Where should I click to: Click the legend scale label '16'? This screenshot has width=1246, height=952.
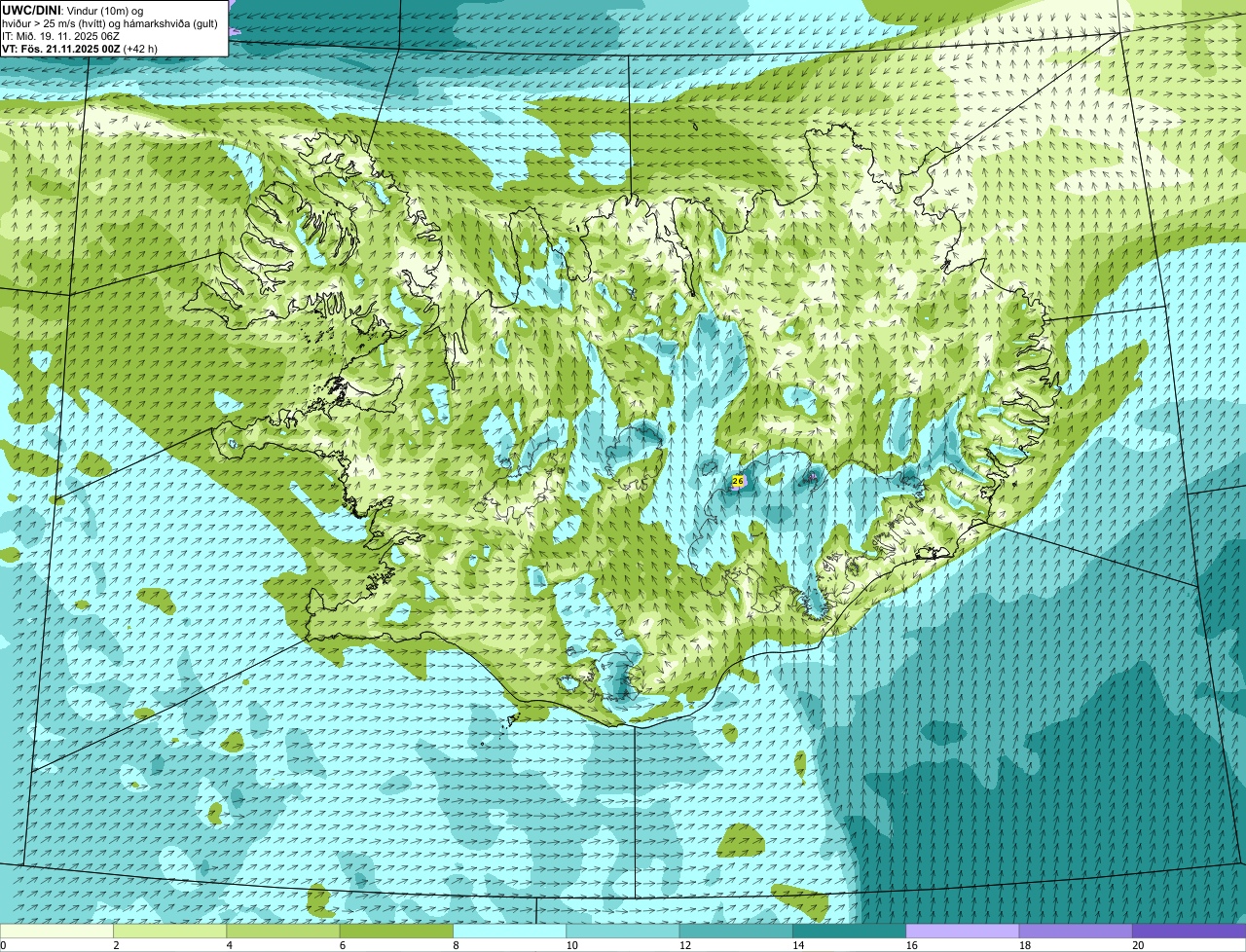911,945
